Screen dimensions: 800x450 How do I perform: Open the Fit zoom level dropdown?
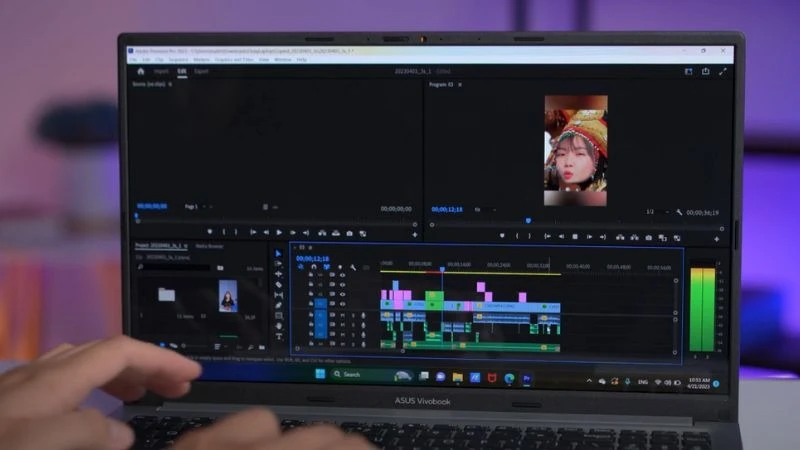point(485,210)
